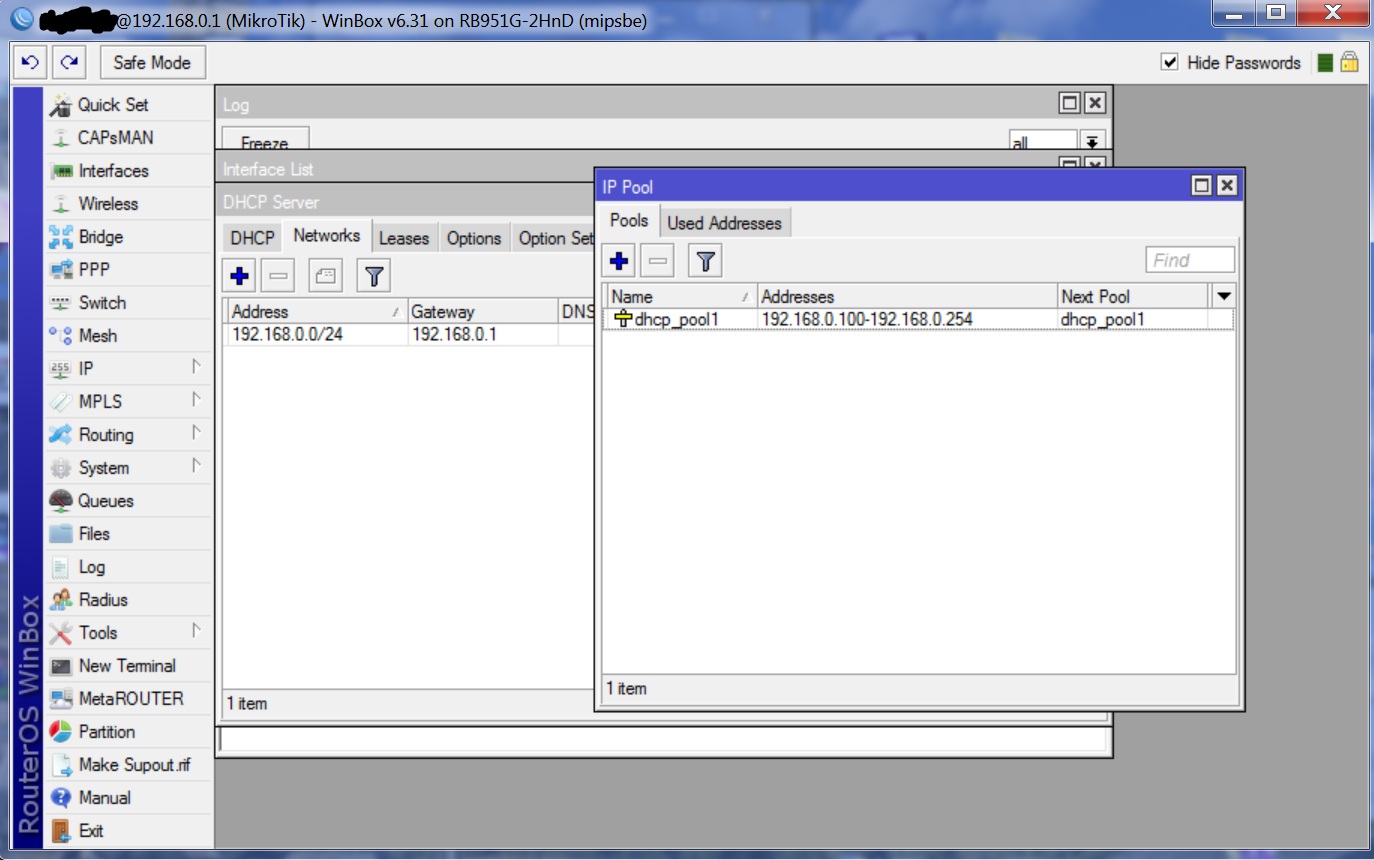This screenshot has width=1374, height=860.
Task: Click the DHCP Server window title bar
Action: click(405, 202)
